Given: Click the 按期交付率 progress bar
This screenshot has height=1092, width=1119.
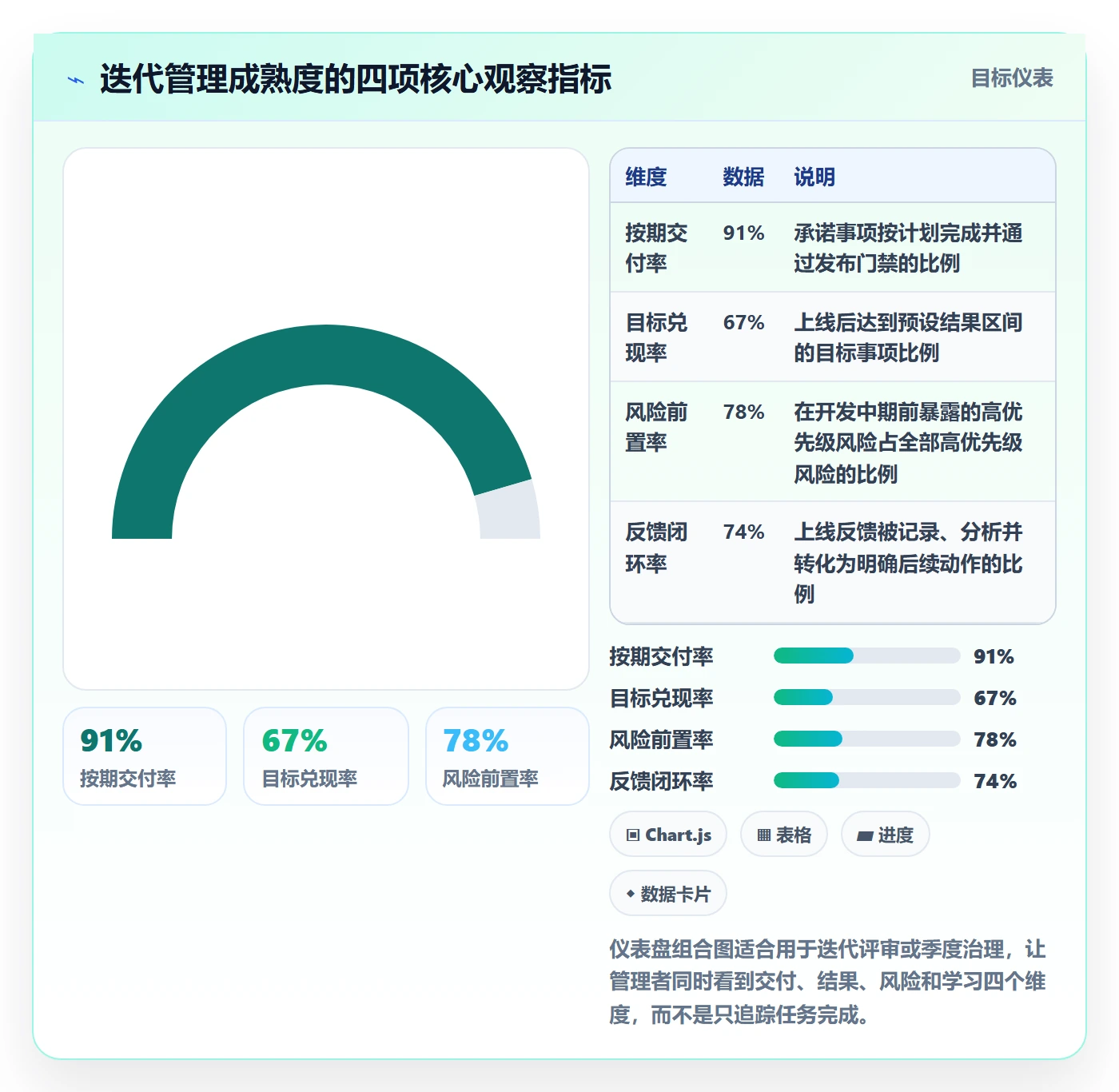Looking at the screenshot, I should pyautogui.click(x=866, y=656).
